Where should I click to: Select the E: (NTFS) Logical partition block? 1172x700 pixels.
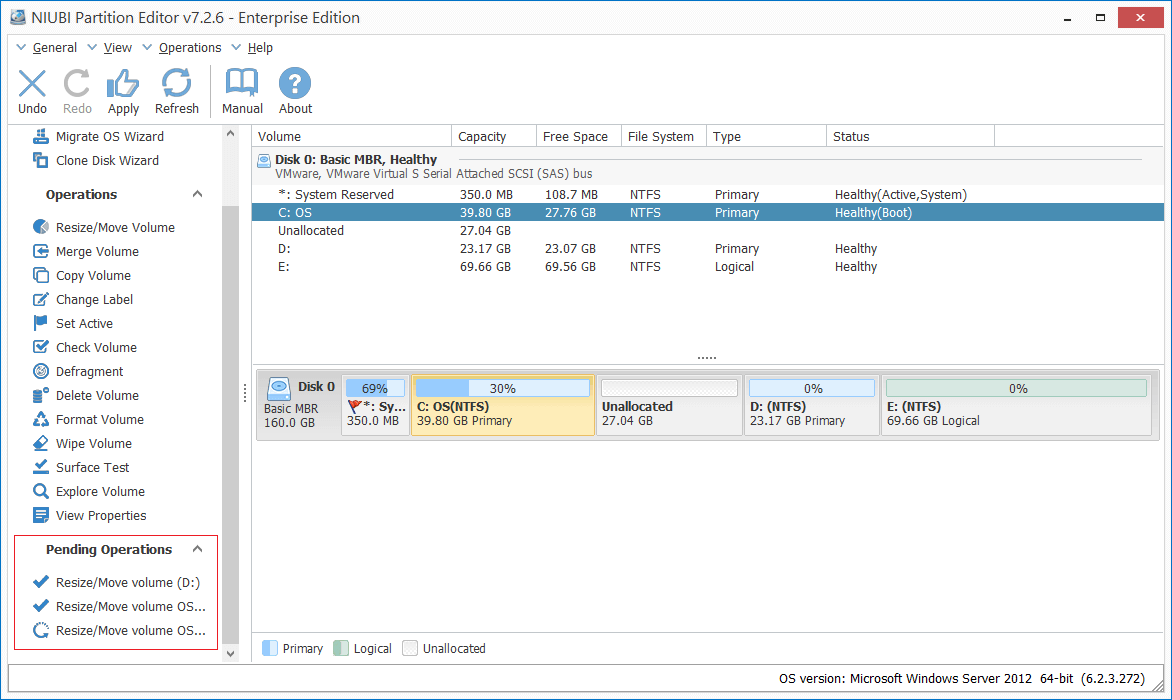point(1017,405)
